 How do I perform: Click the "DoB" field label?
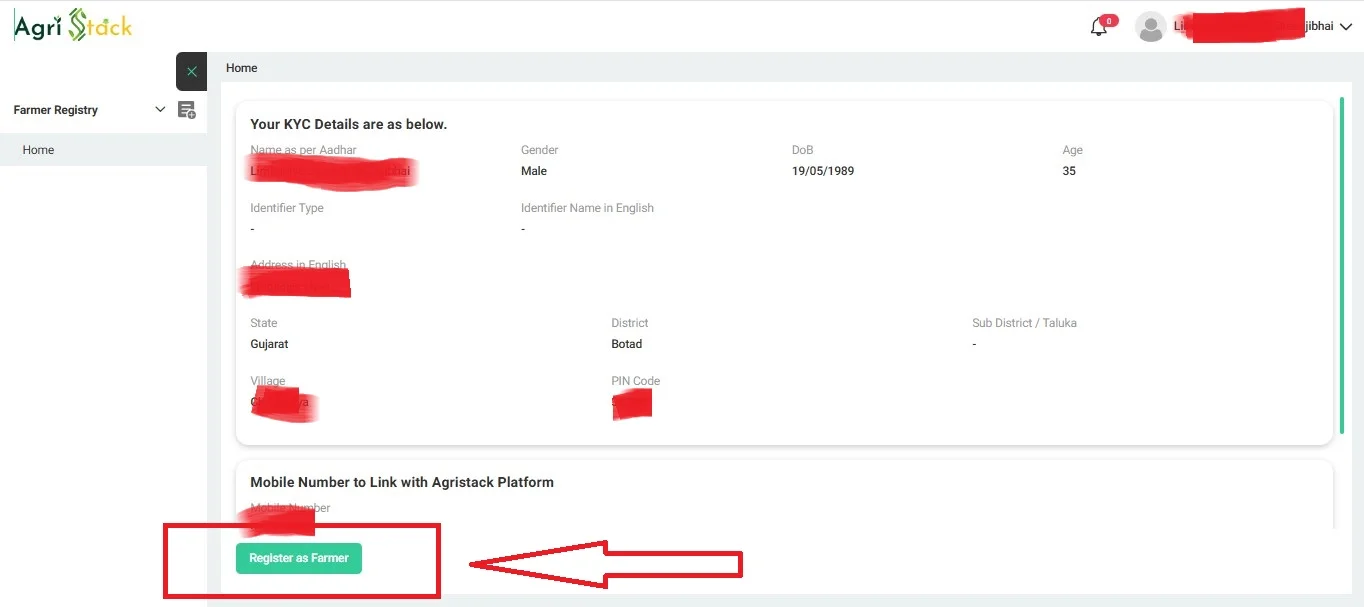(x=802, y=150)
